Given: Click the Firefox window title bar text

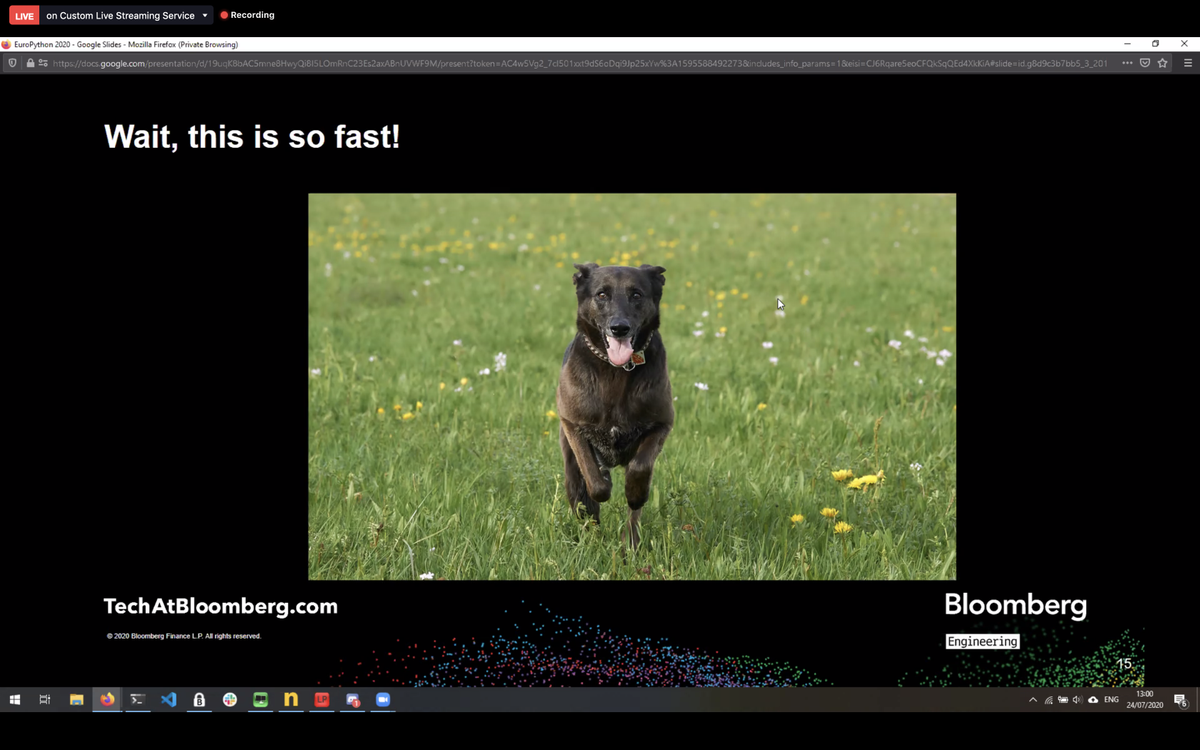Looking at the screenshot, I should coord(126,44).
